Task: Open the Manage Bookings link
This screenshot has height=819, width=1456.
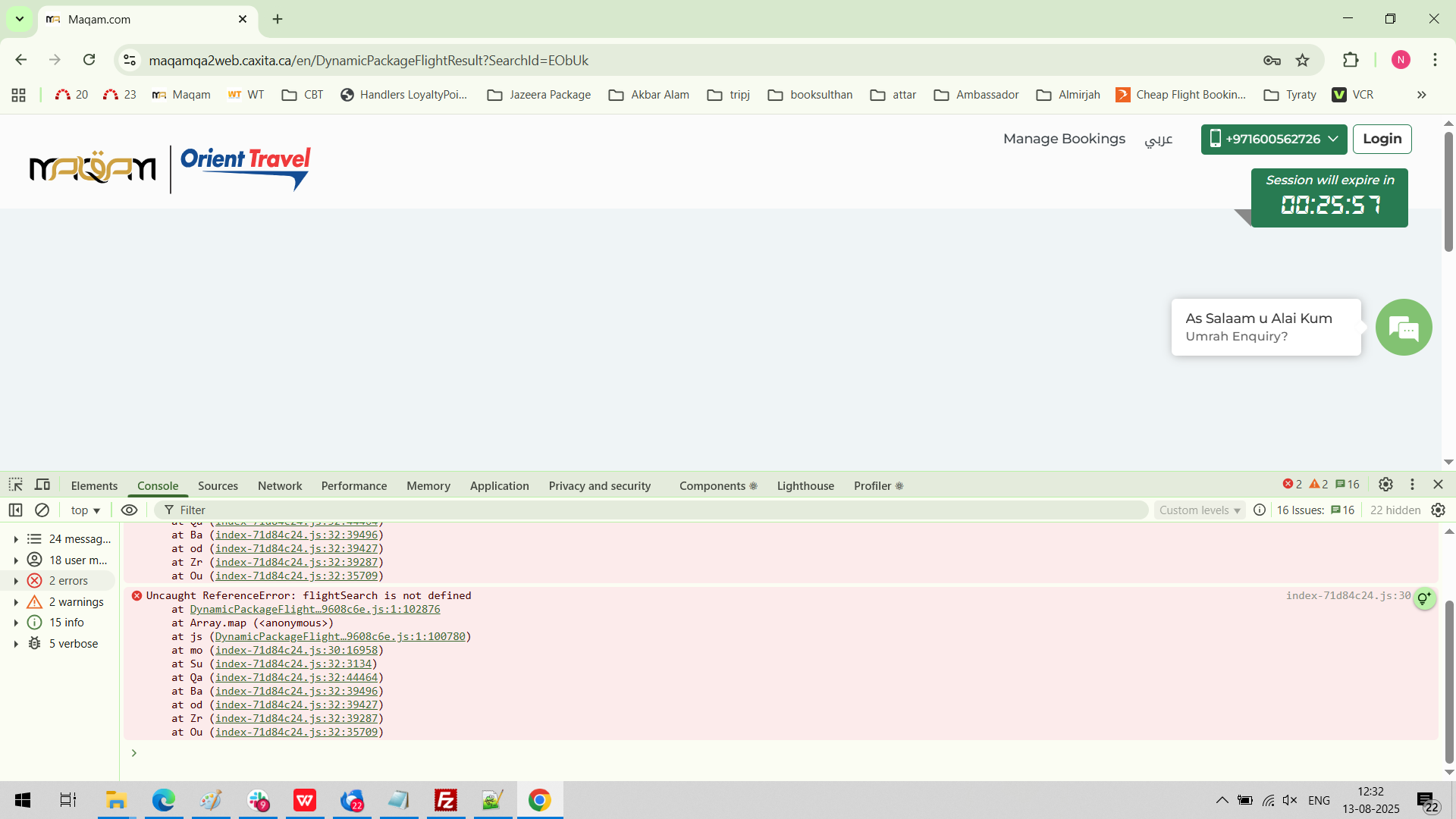Action: coord(1064,140)
